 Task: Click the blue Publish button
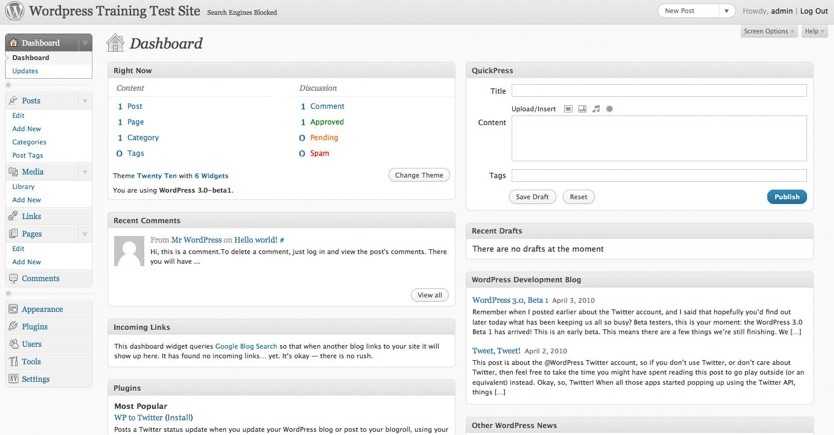pyautogui.click(x=787, y=197)
